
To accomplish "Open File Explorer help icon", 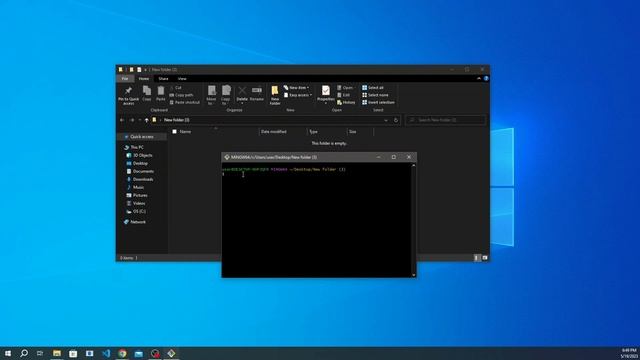I will pyautogui.click(x=486, y=78).
